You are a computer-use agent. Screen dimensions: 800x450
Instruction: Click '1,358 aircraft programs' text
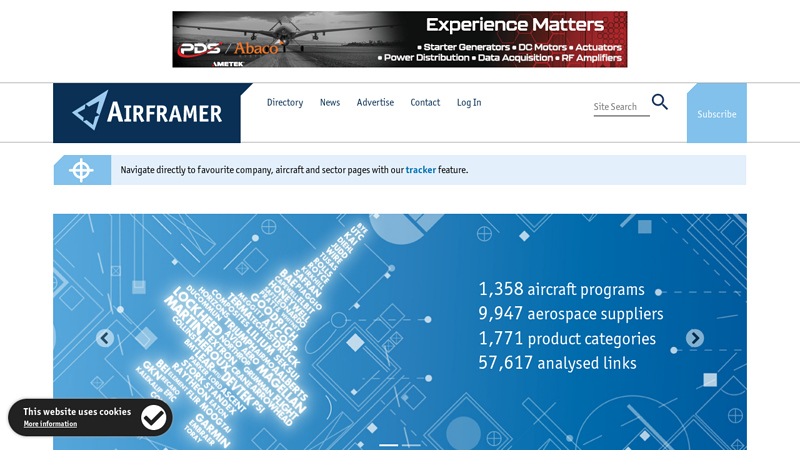click(x=561, y=289)
